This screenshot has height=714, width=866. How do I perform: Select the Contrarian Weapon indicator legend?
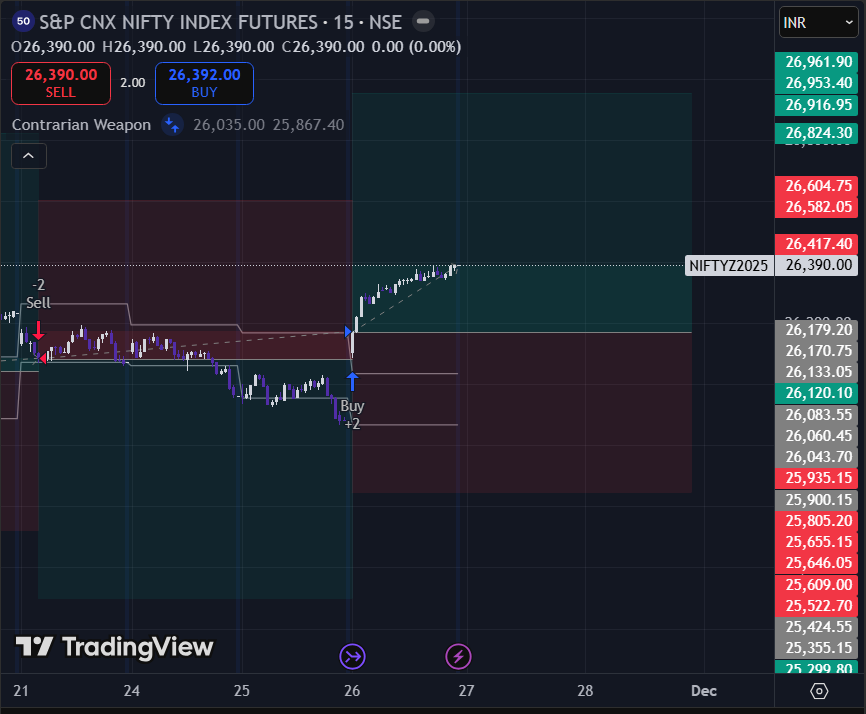point(81,125)
